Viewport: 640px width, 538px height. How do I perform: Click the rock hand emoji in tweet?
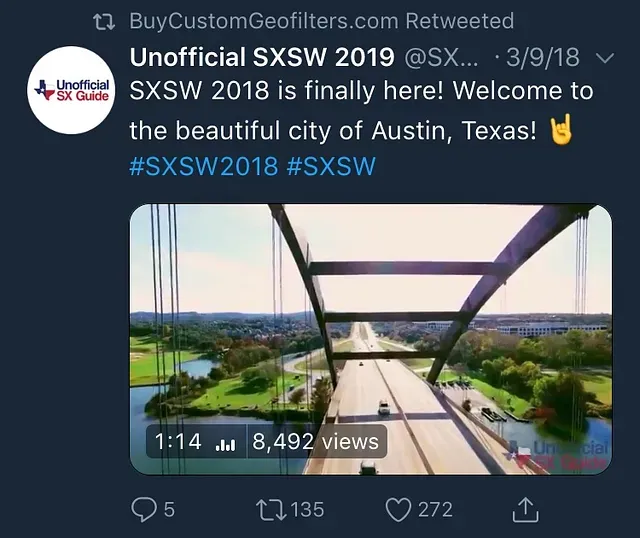(x=564, y=131)
